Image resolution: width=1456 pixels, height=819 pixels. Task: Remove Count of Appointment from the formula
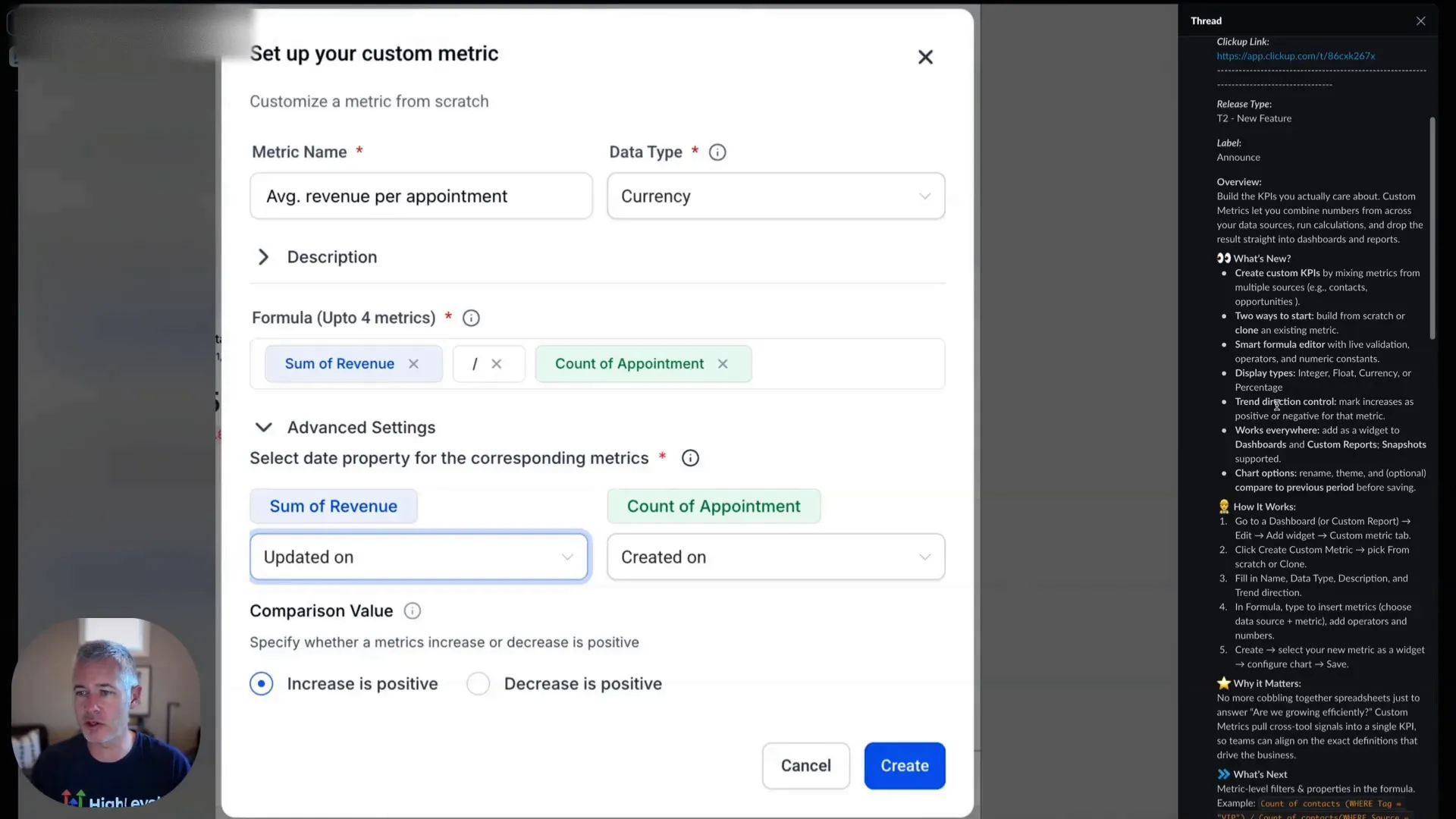tap(723, 364)
